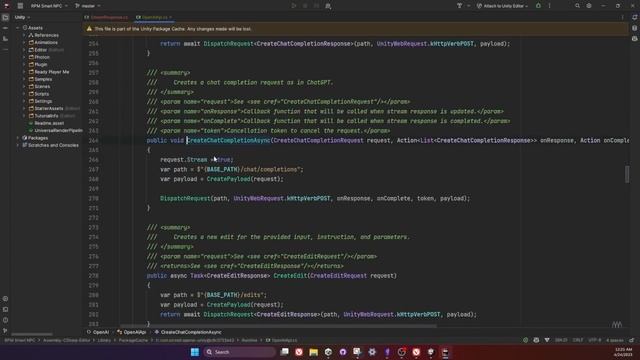This screenshot has width=640, height=360.
Task: Open the main hamburger menu
Action: click(20, 6)
